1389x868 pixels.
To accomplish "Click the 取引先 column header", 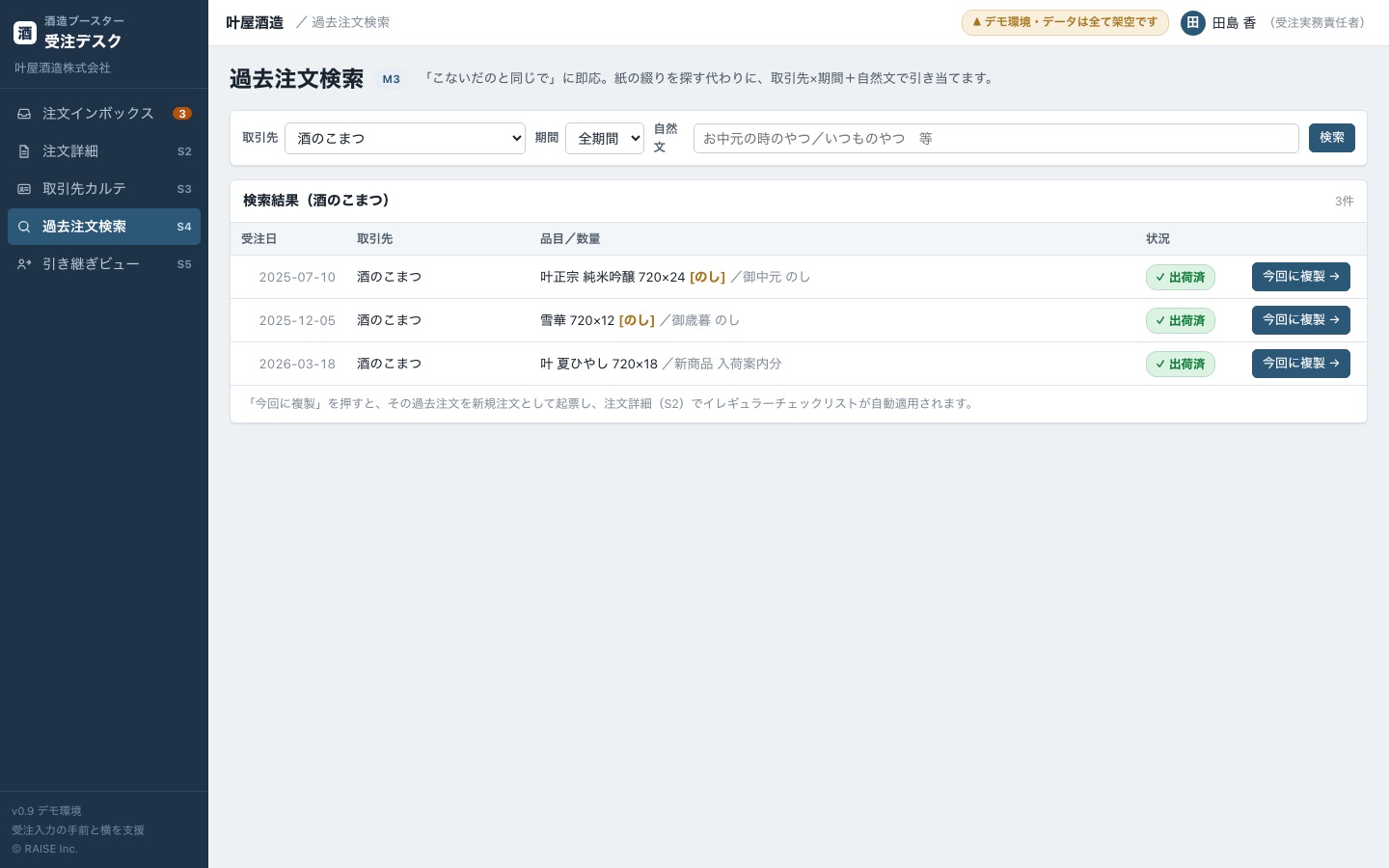I will (374, 239).
